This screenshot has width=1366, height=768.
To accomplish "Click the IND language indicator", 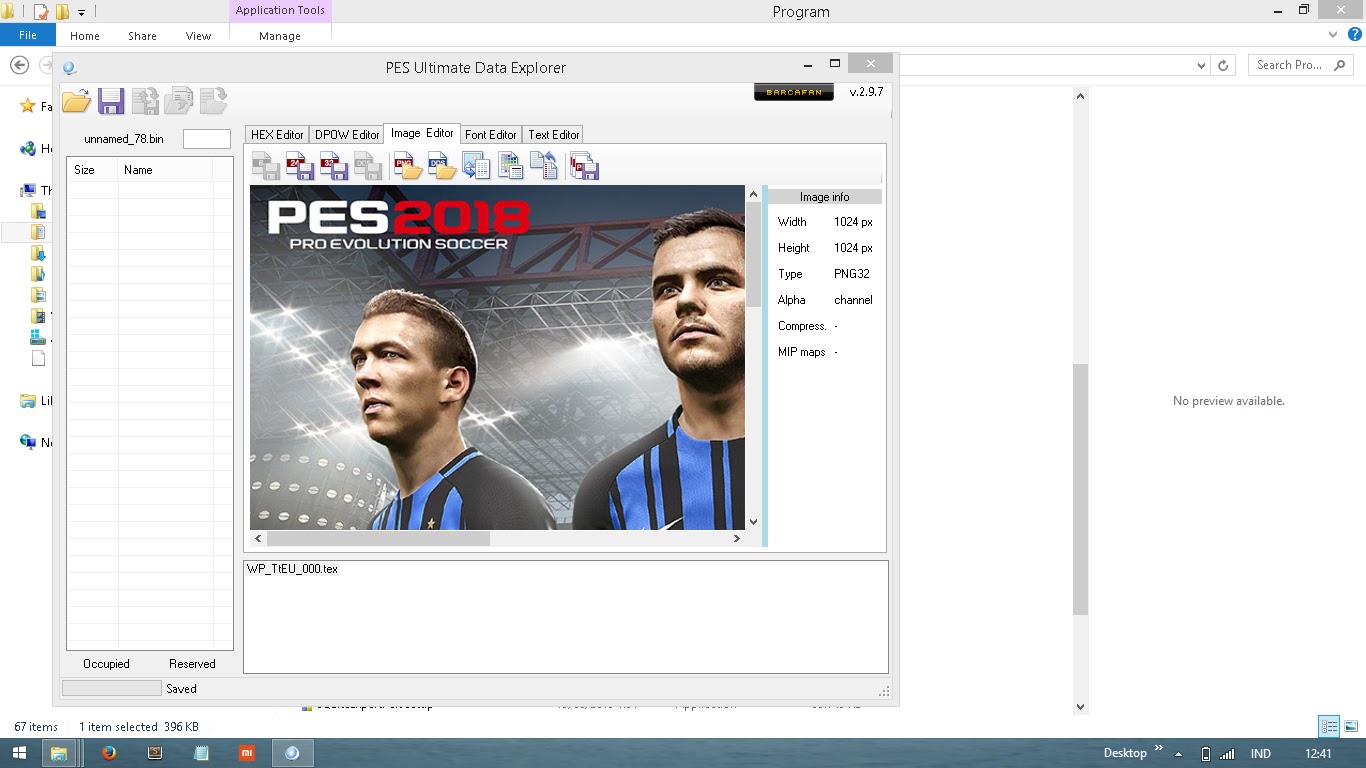I will (1261, 754).
